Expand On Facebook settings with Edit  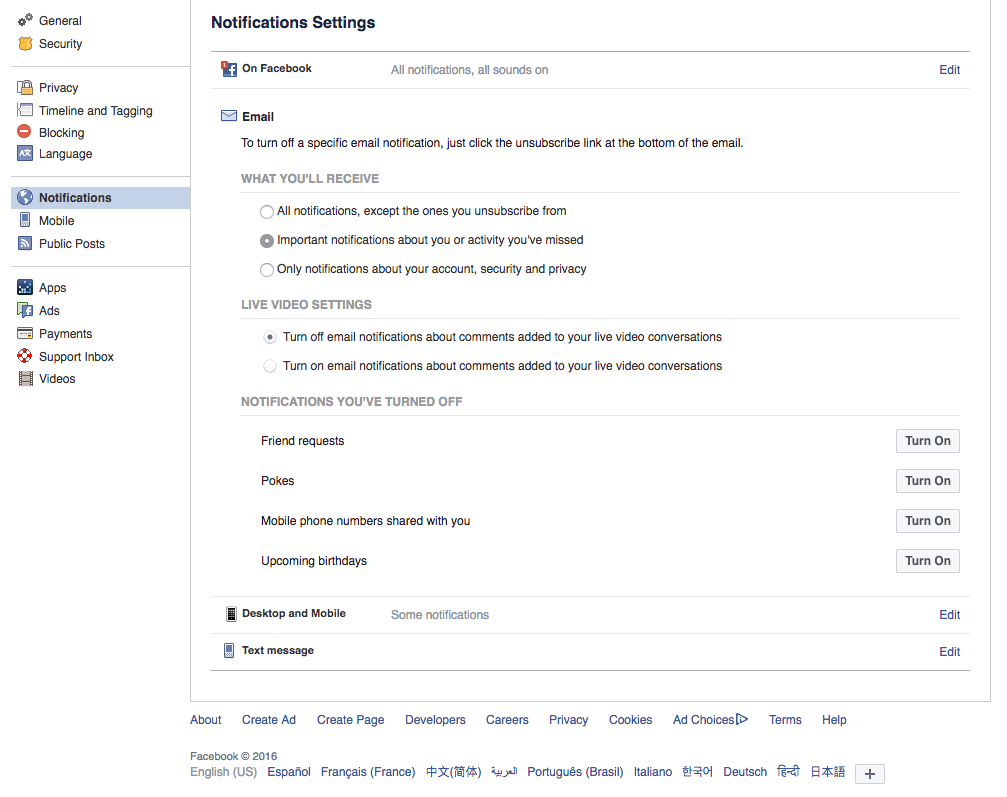click(x=949, y=70)
